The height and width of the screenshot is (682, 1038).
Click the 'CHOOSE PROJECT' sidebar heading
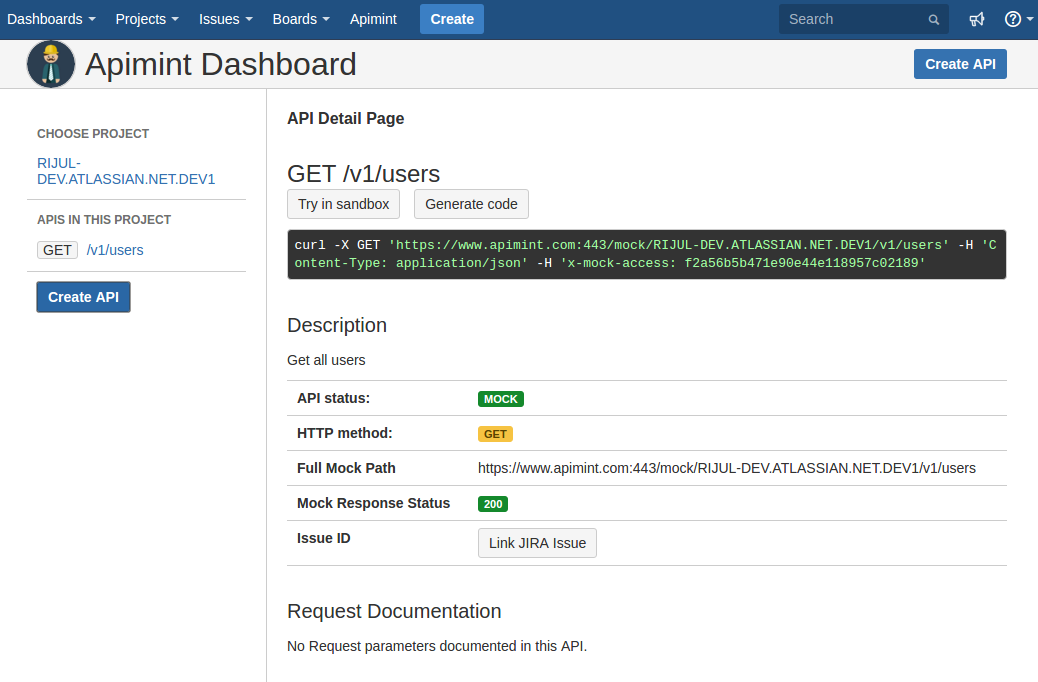click(x=93, y=134)
